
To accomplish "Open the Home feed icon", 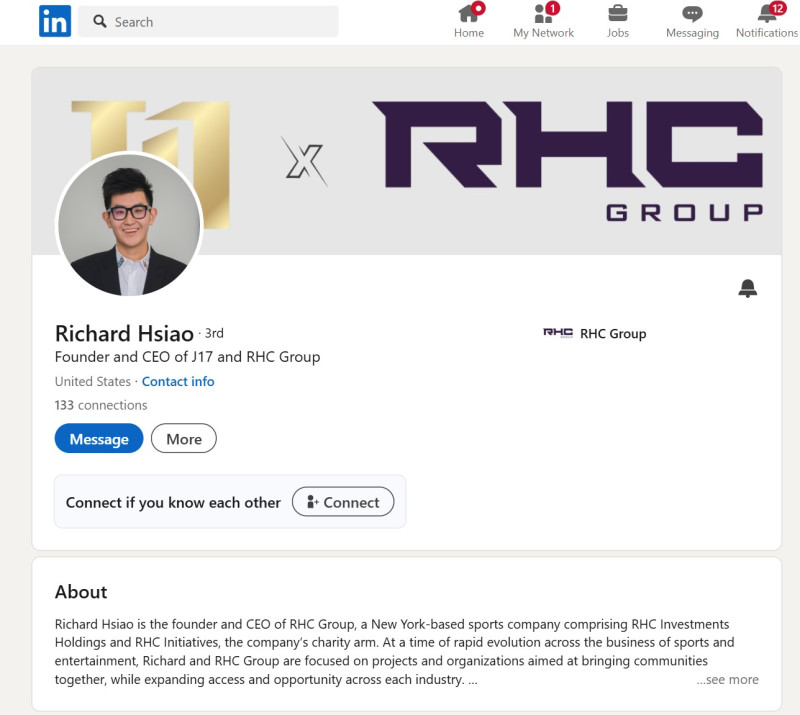I will coord(469,13).
